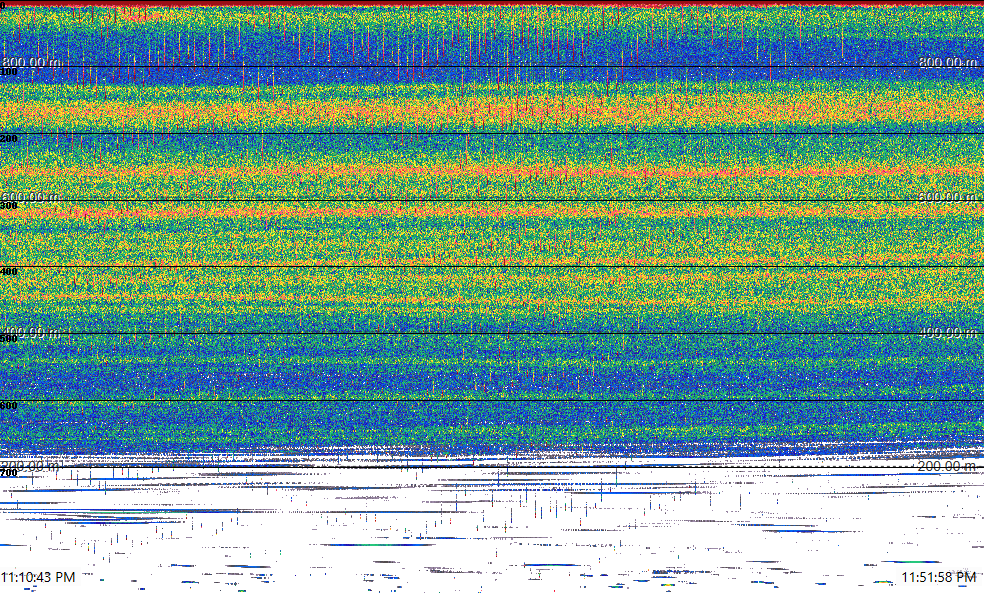984x594 pixels.
Task: Click the bold 700 depth gridline label
Action: click(9, 473)
